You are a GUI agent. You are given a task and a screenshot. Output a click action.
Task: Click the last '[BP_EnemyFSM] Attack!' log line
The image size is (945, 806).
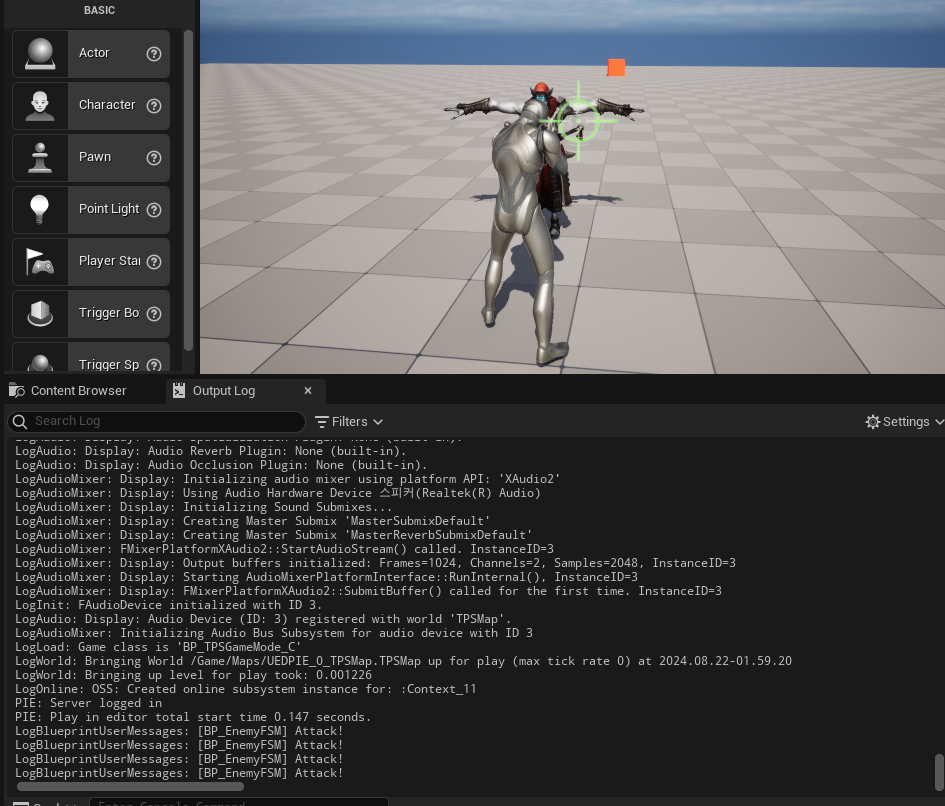click(179, 773)
